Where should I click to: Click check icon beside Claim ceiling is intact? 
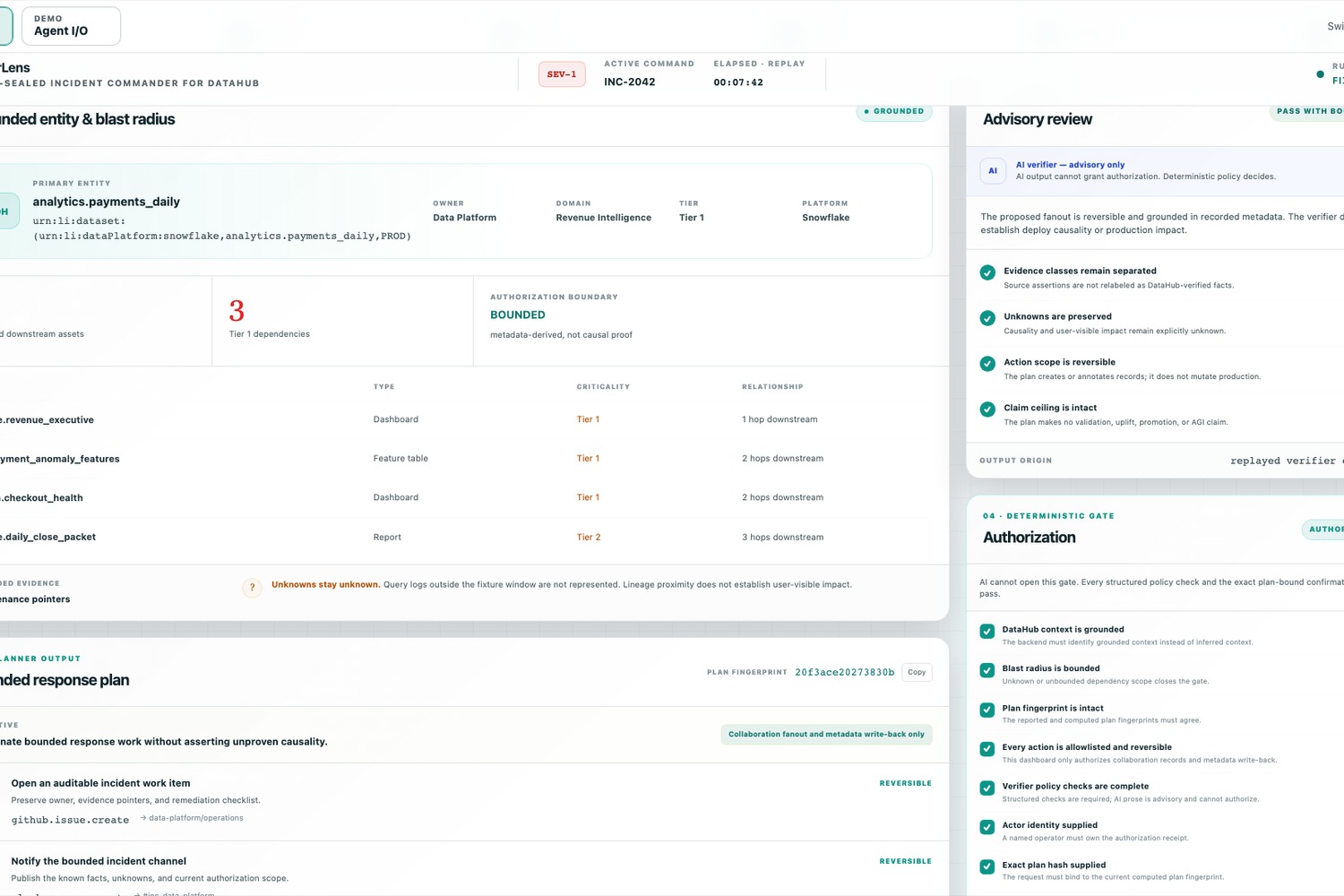tap(987, 409)
